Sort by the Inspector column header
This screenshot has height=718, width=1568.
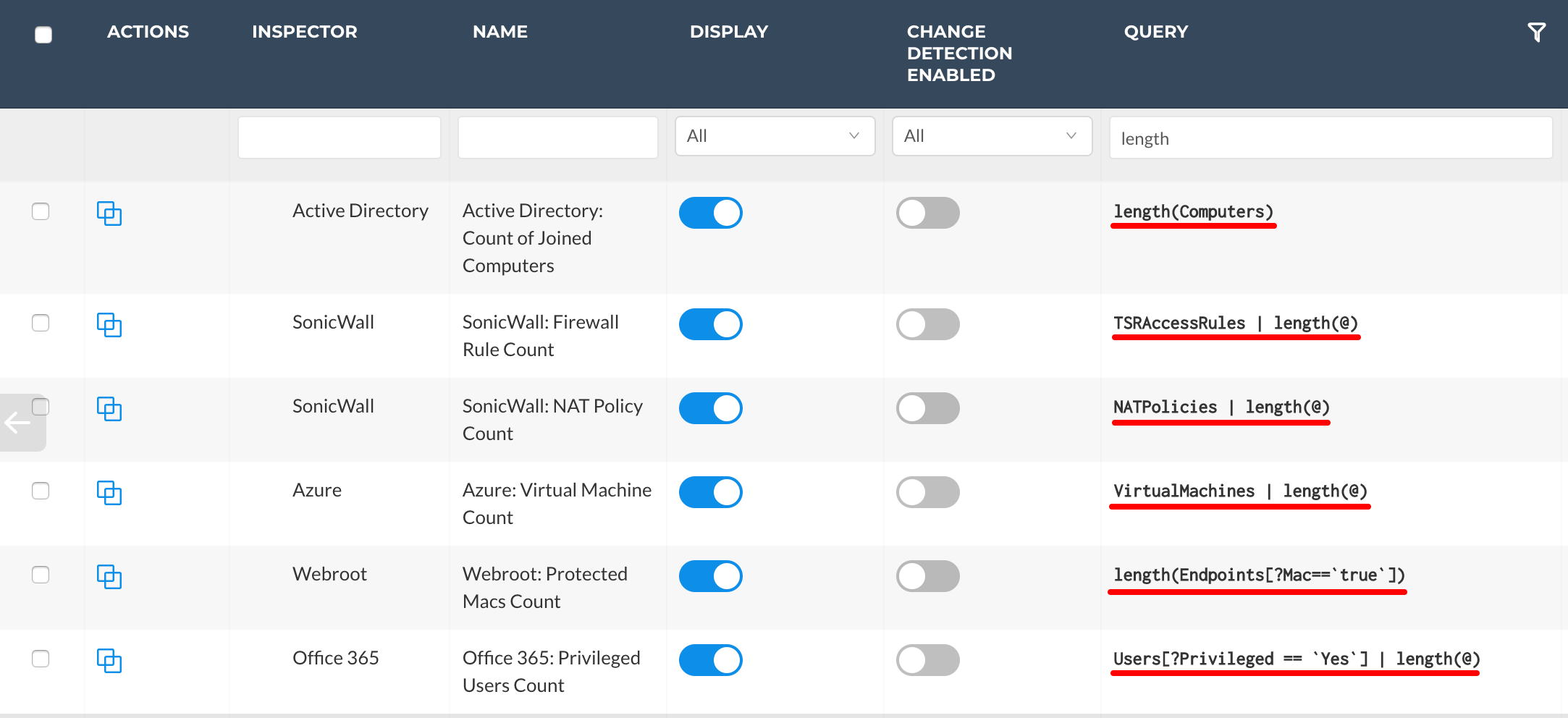click(305, 32)
